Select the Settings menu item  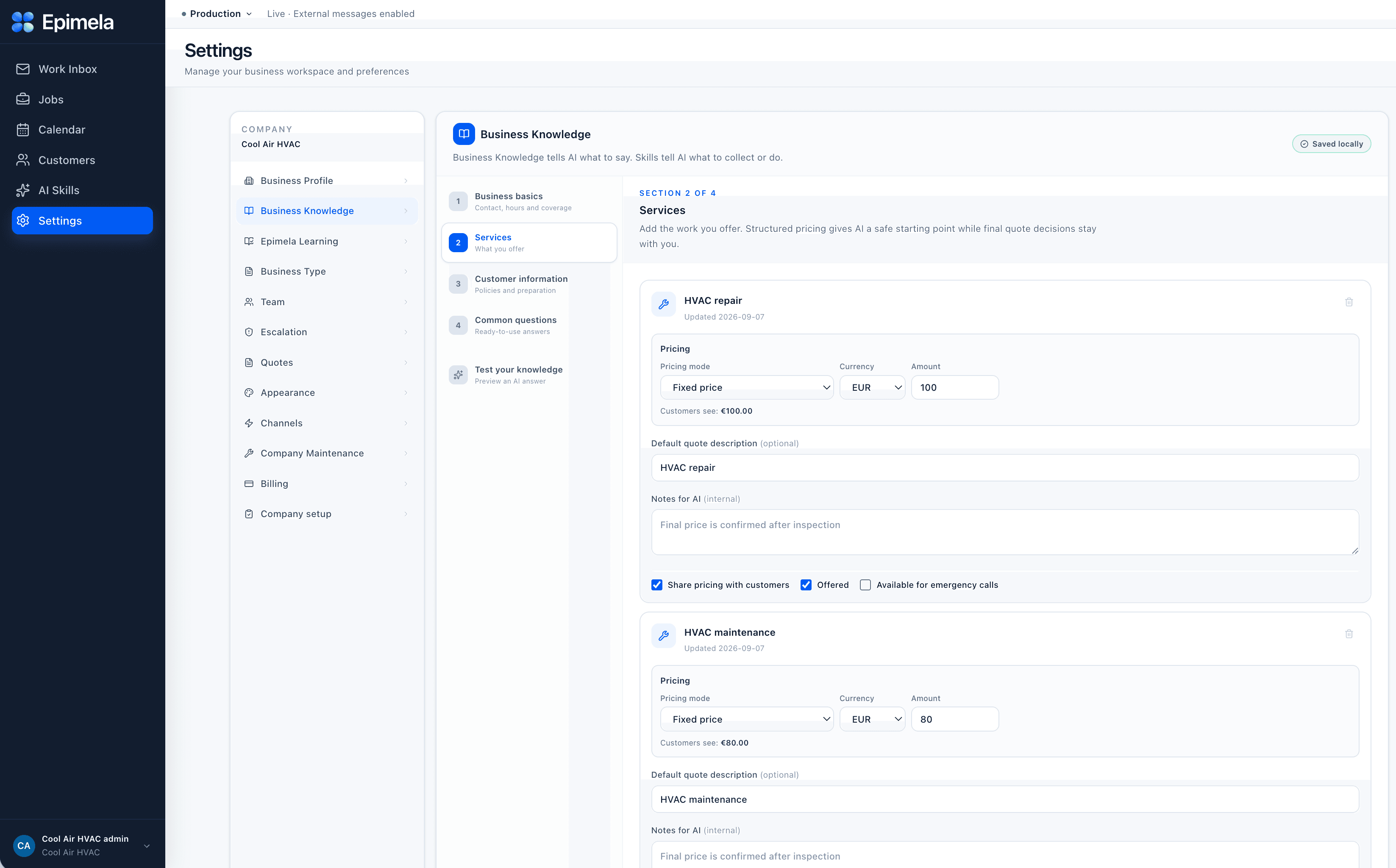pos(82,220)
